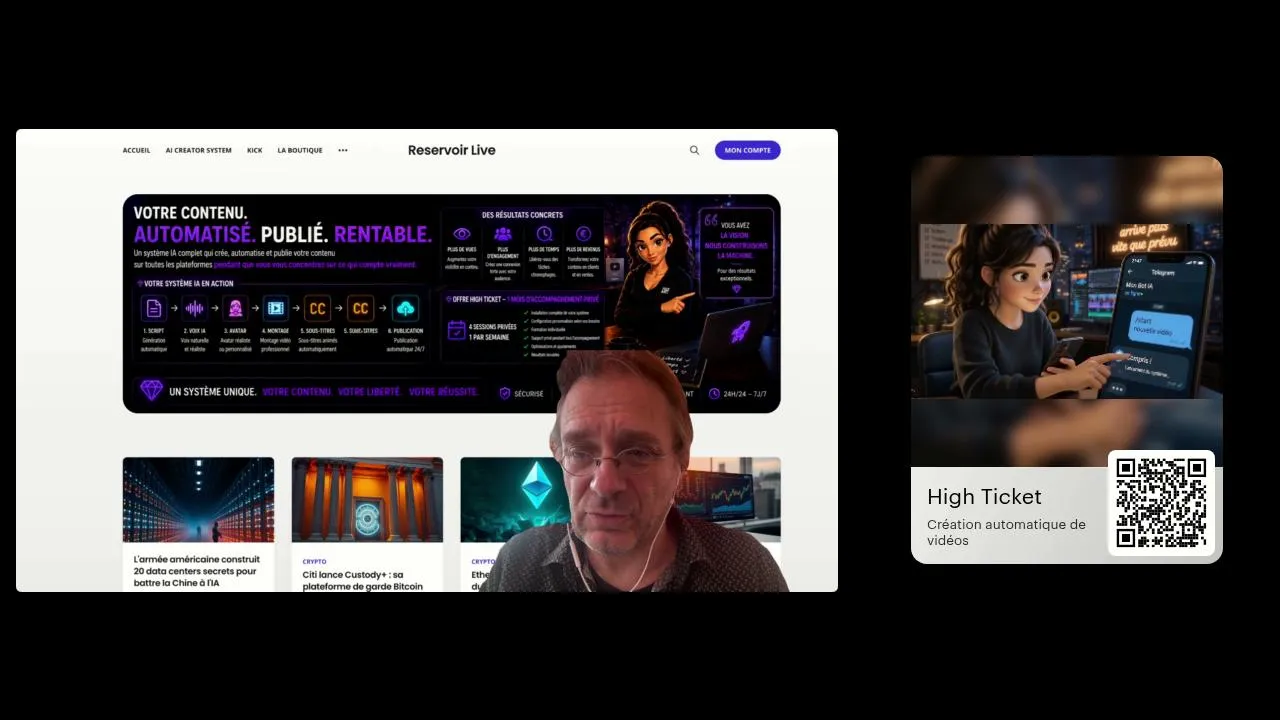Screen dimensions: 1280x720
Task: Click the 'AUTOMATISÉ.' word in the banner
Action: pyautogui.click(x=195, y=234)
